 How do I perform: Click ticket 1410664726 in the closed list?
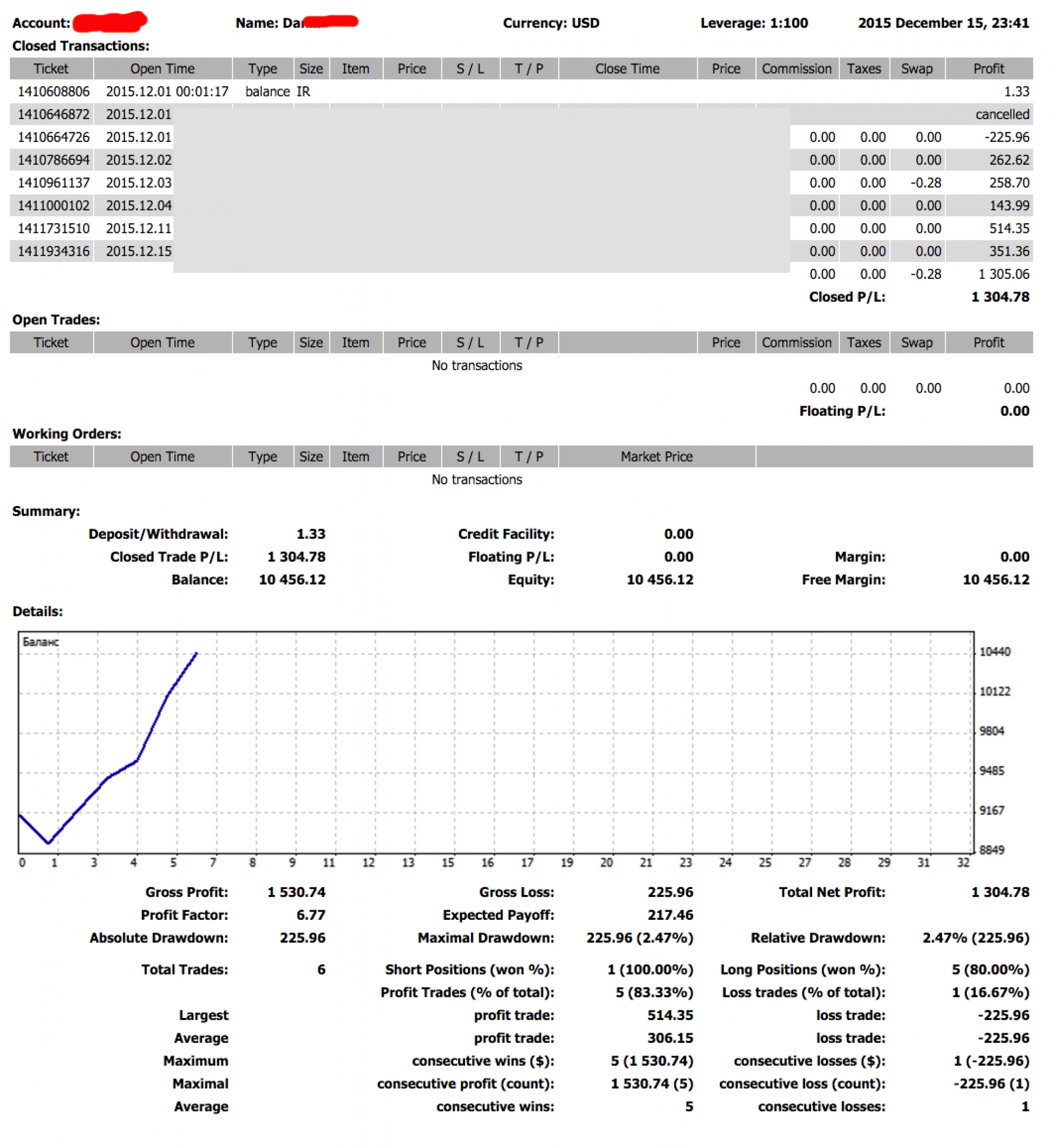click(x=54, y=137)
